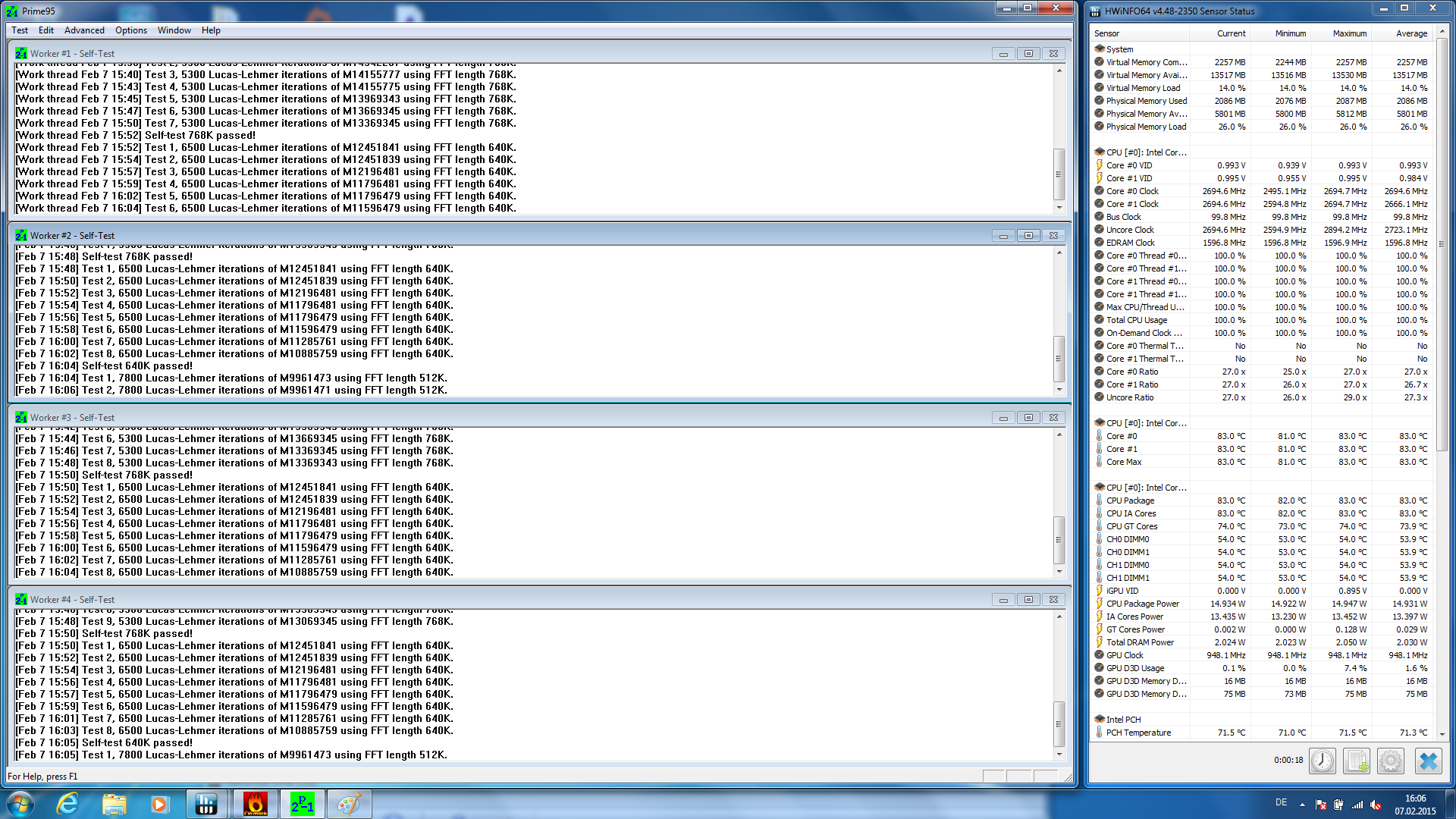Screen dimensions: 1456x819
Task: Click Worker #1 scroll up arrow
Action: [x=1059, y=71]
